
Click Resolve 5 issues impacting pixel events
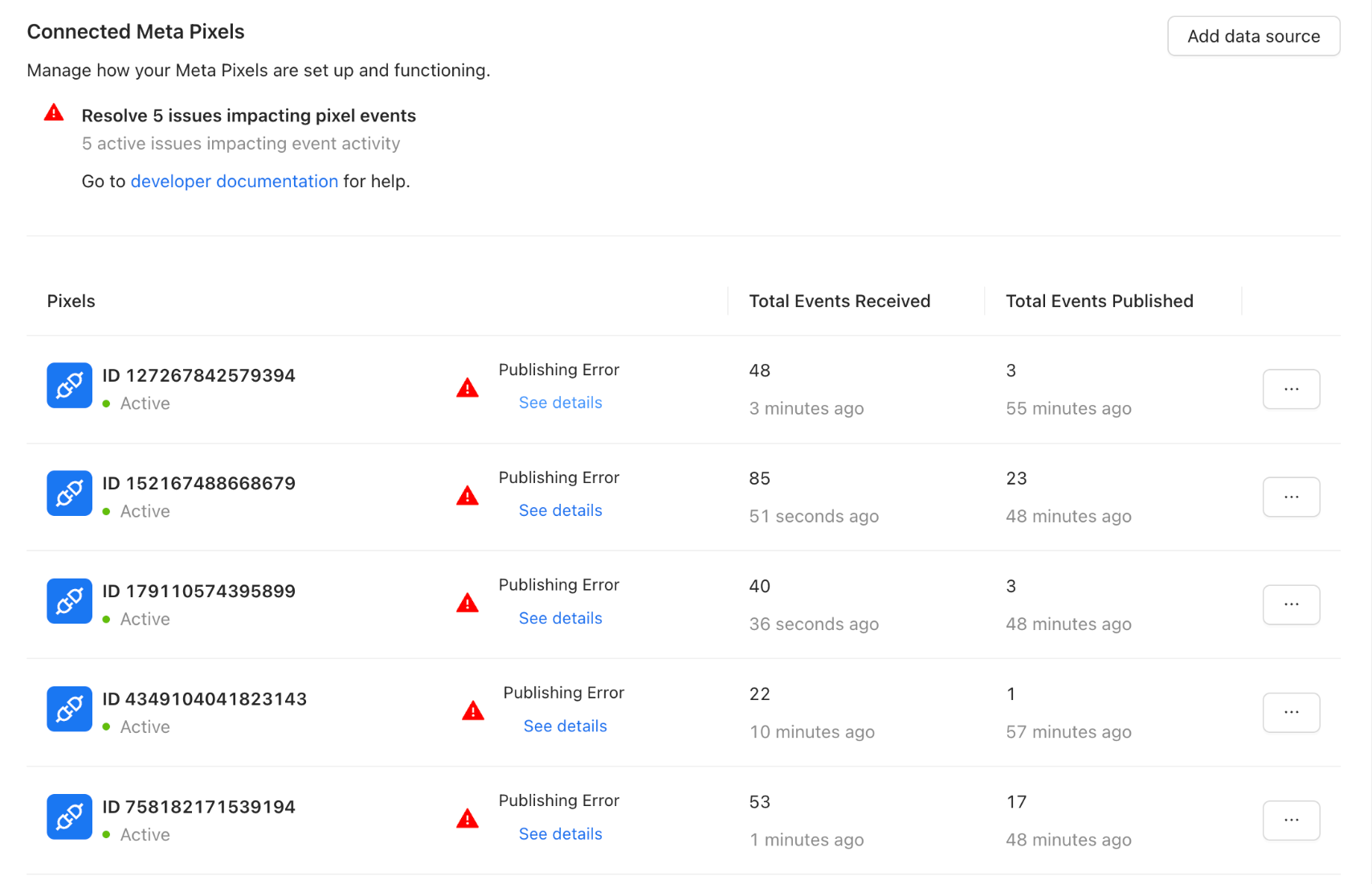[248, 116]
